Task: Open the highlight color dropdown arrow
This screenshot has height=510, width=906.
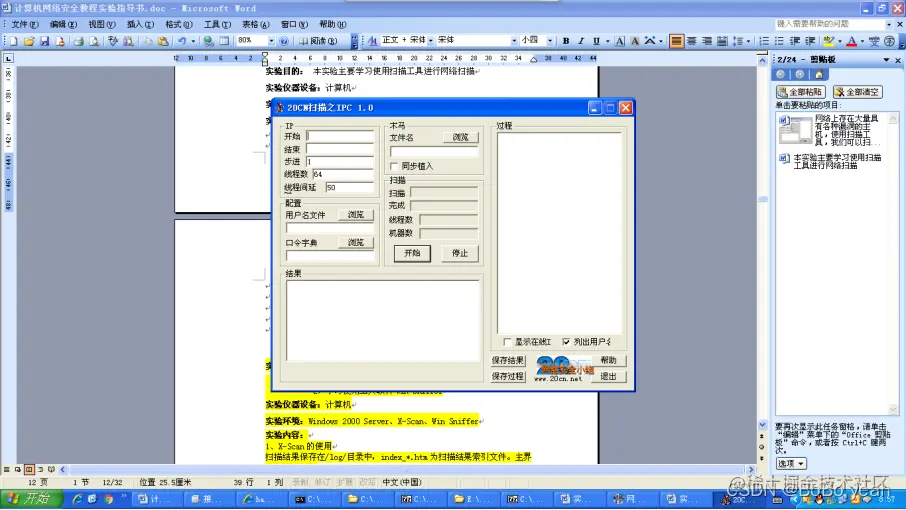Action: coord(840,40)
